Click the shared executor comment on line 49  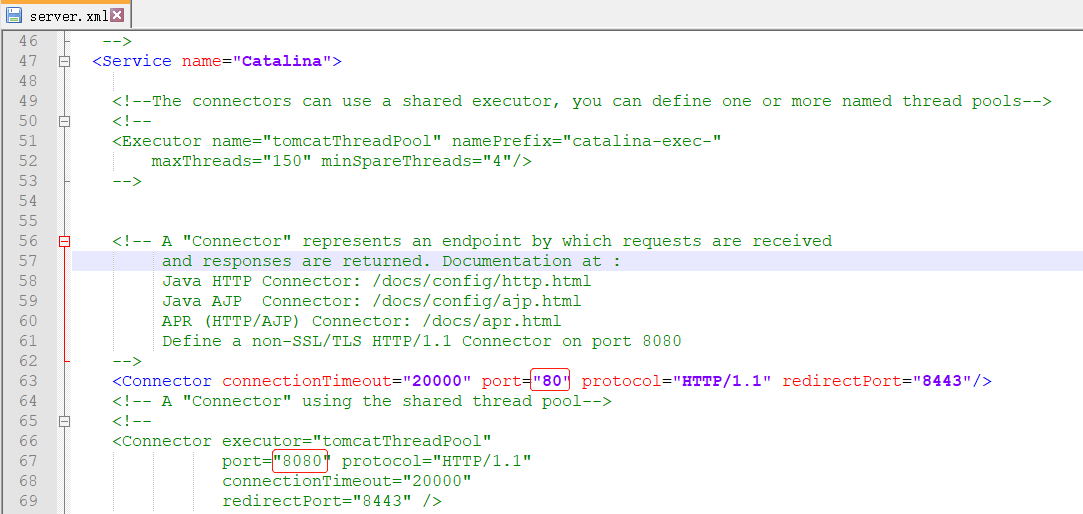pos(582,102)
